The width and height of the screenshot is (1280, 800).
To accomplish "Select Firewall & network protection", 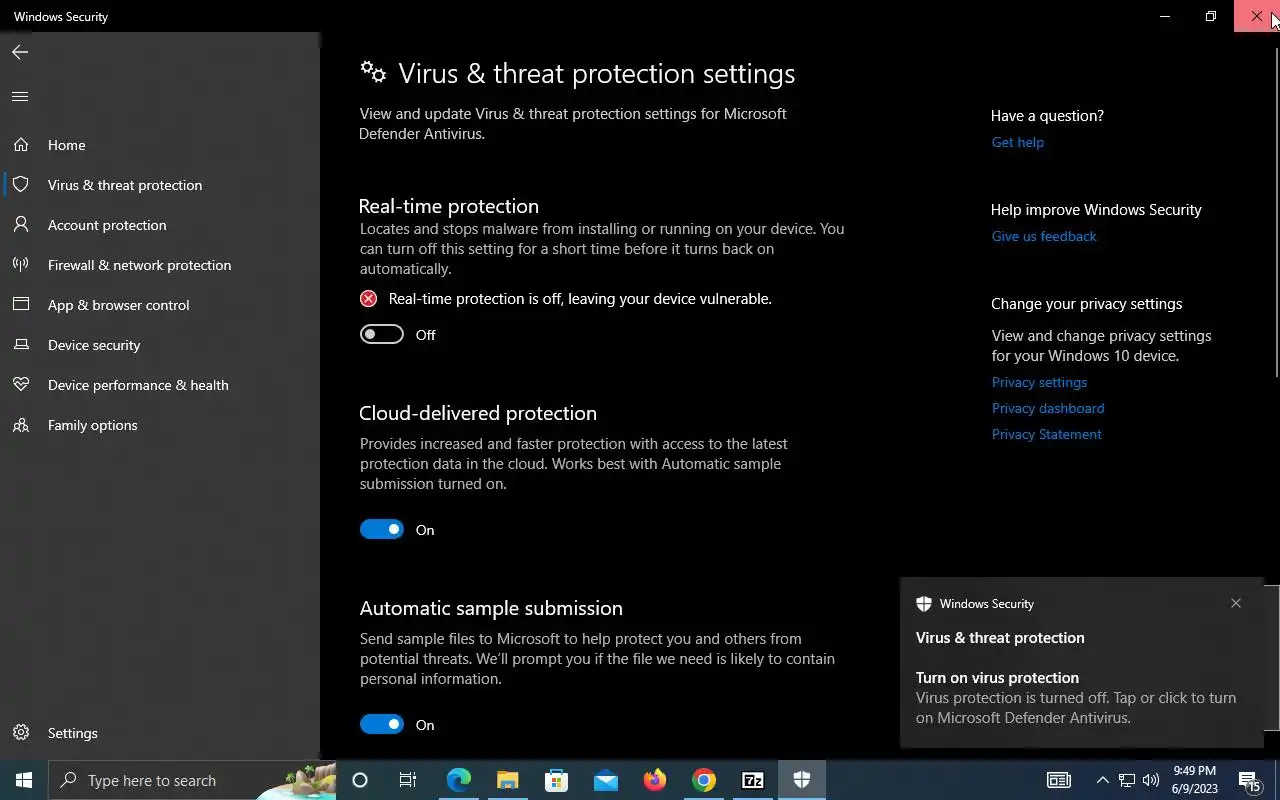I will [139, 265].
